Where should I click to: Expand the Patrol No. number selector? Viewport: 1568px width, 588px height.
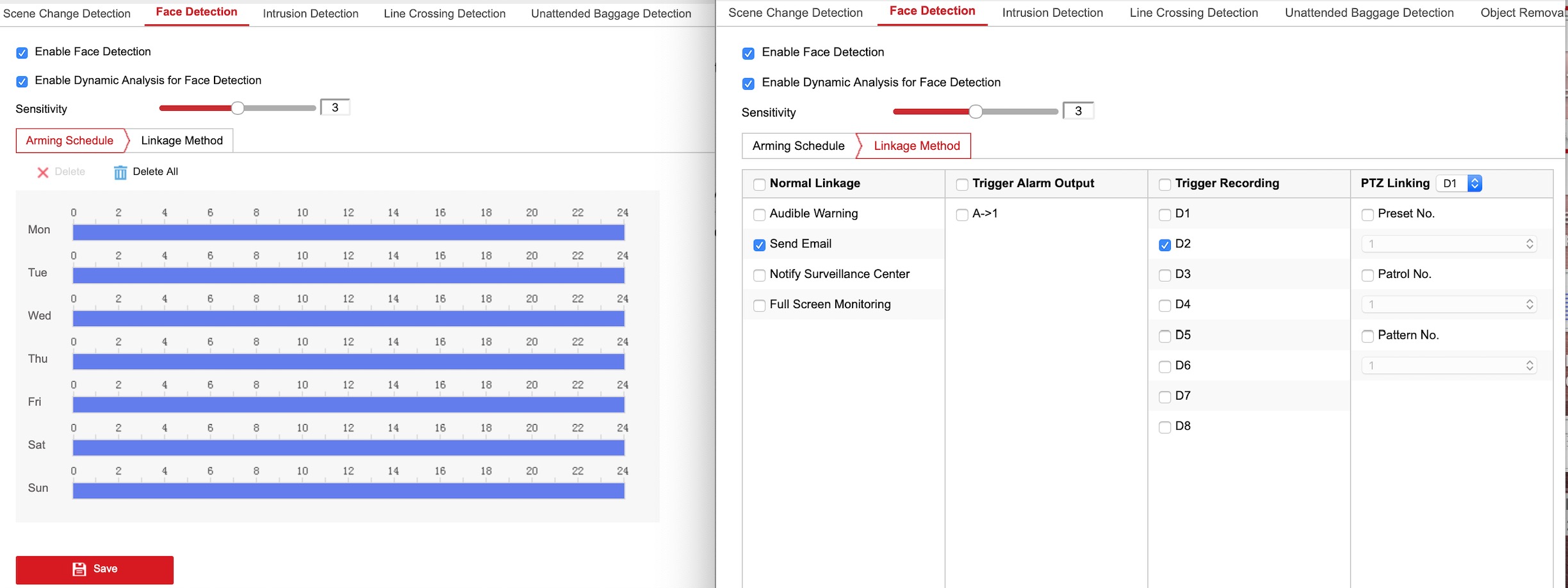pyautogui.click(x=1449, y=305)
